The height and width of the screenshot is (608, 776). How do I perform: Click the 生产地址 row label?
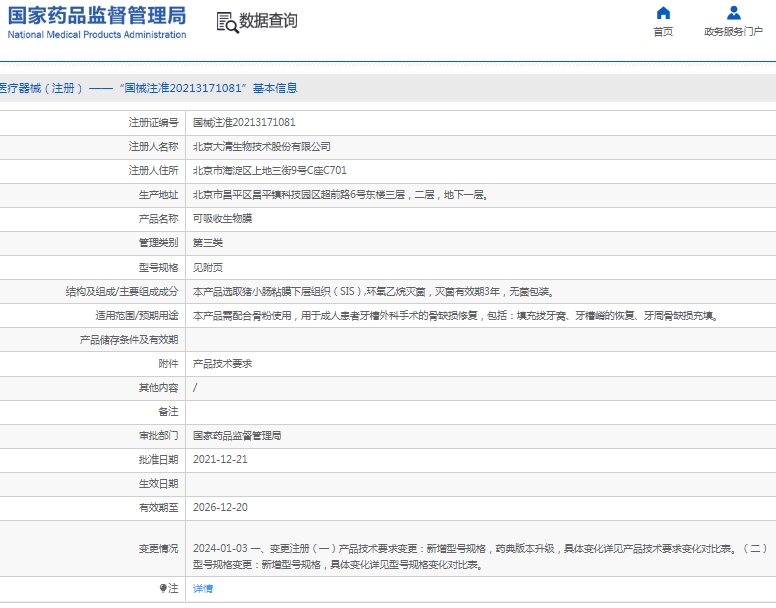[158, 194]
